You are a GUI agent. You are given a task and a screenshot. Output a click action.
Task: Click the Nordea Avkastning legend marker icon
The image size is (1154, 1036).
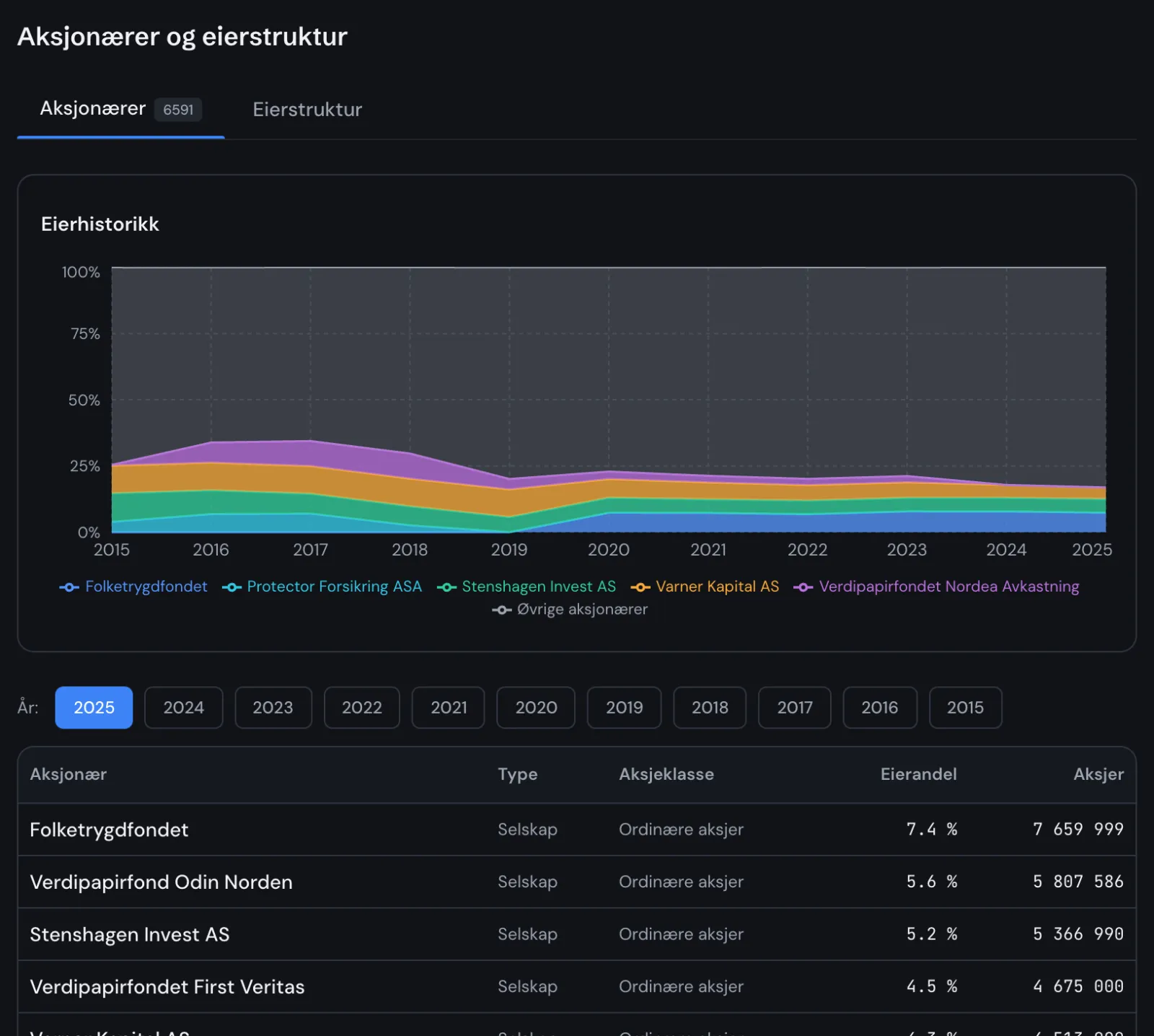(803, 587)
